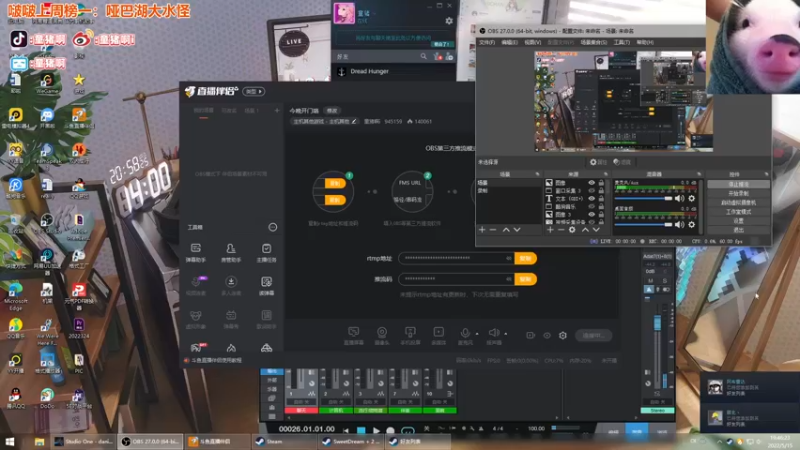Viewport: 800px width, 450px height.
Task: Toggle visibility of 图像 3 source
Action: pyautogui.click(x=591, y=214)
